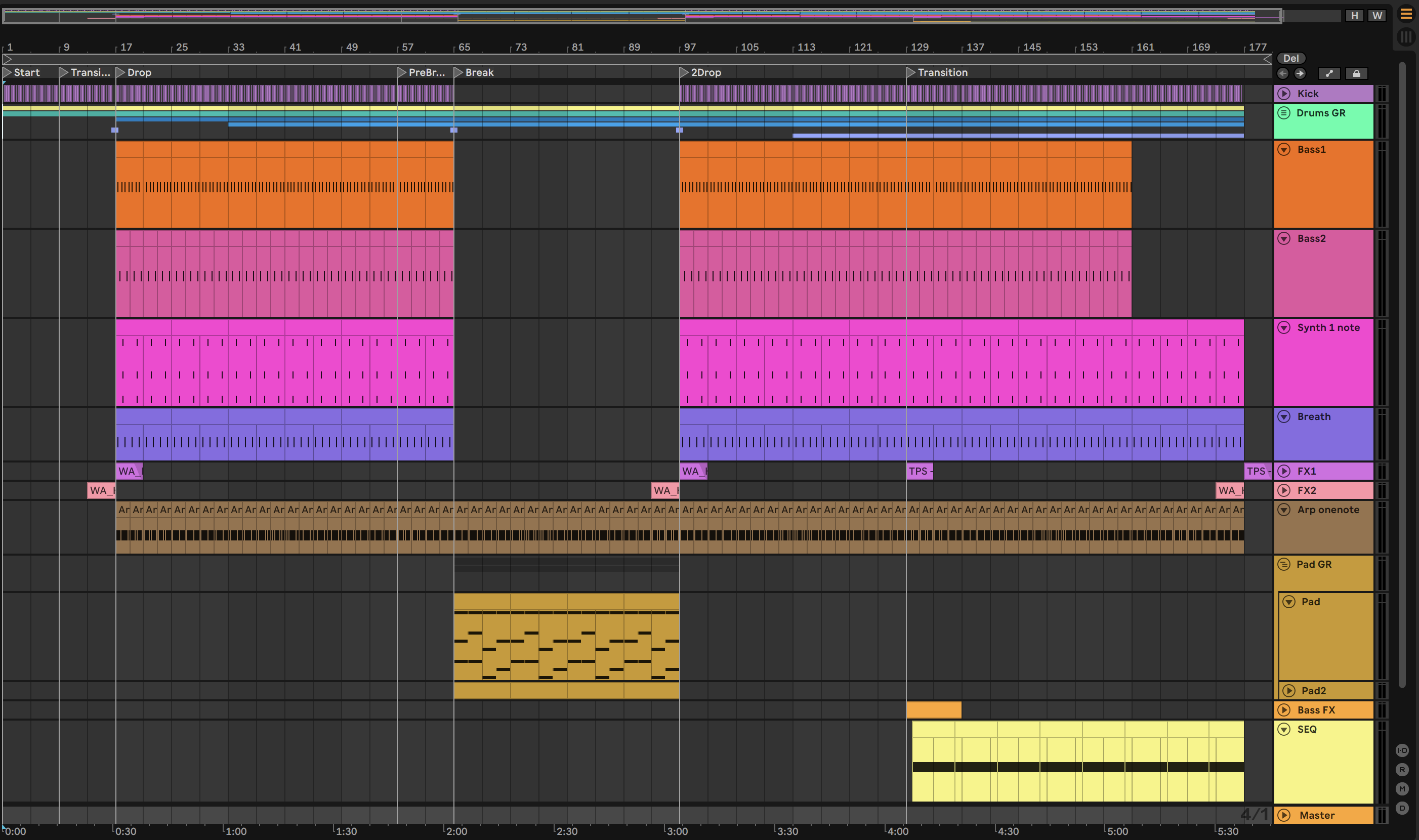
Task: Jump to next locator arrow
Action: [x=1300, y=73]
